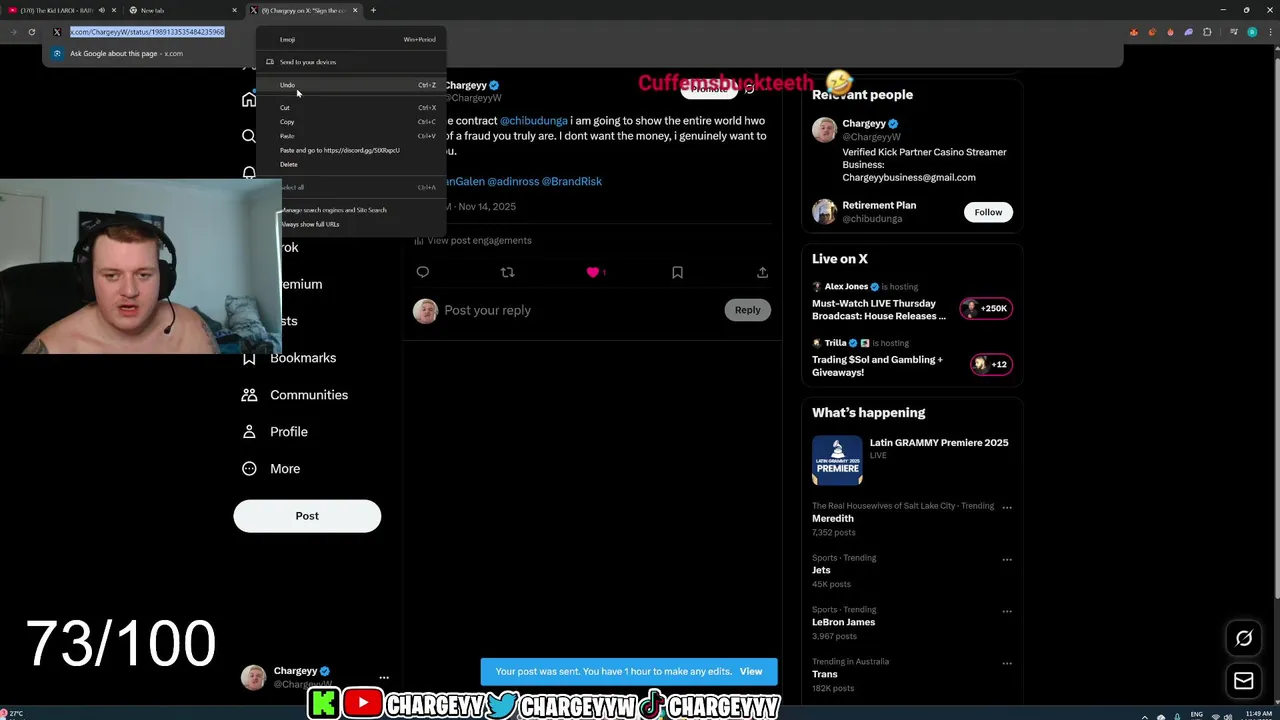Open options dots for LeBron James trend
The image size is (1280, 720).
click(1007, 611)
